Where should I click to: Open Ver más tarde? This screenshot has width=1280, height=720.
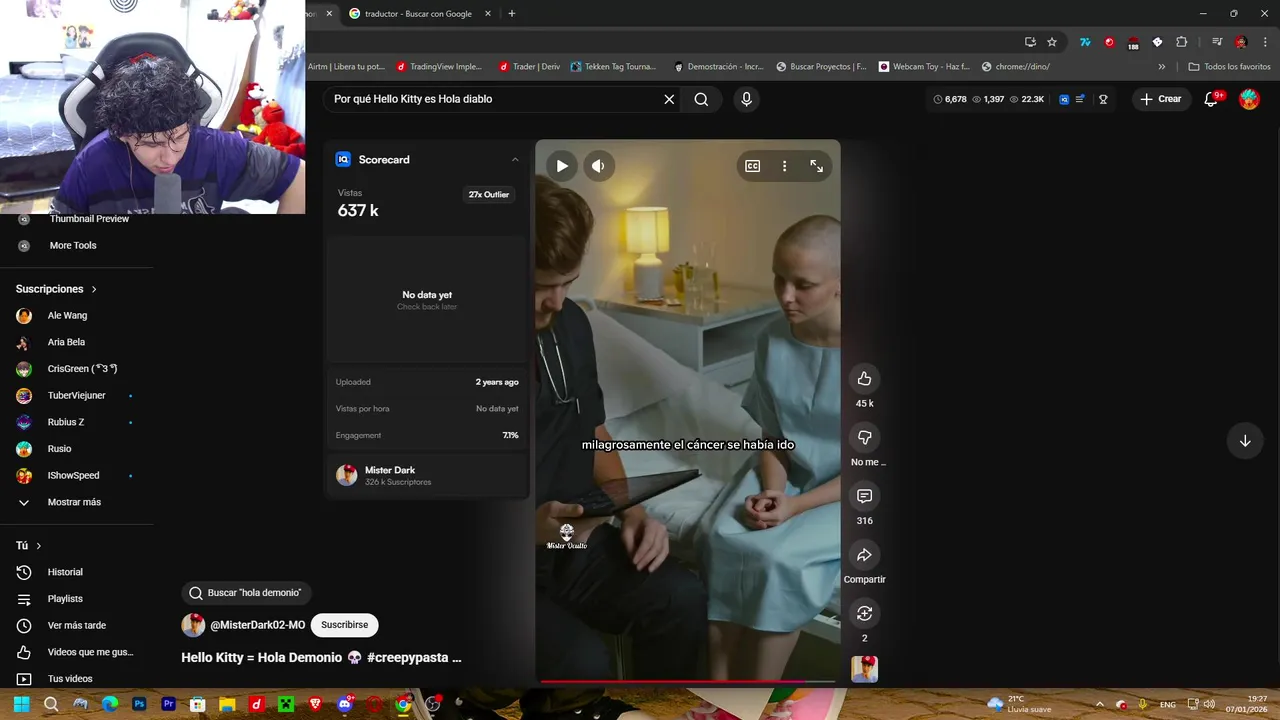pyautogui.click(x=76, y=626)
